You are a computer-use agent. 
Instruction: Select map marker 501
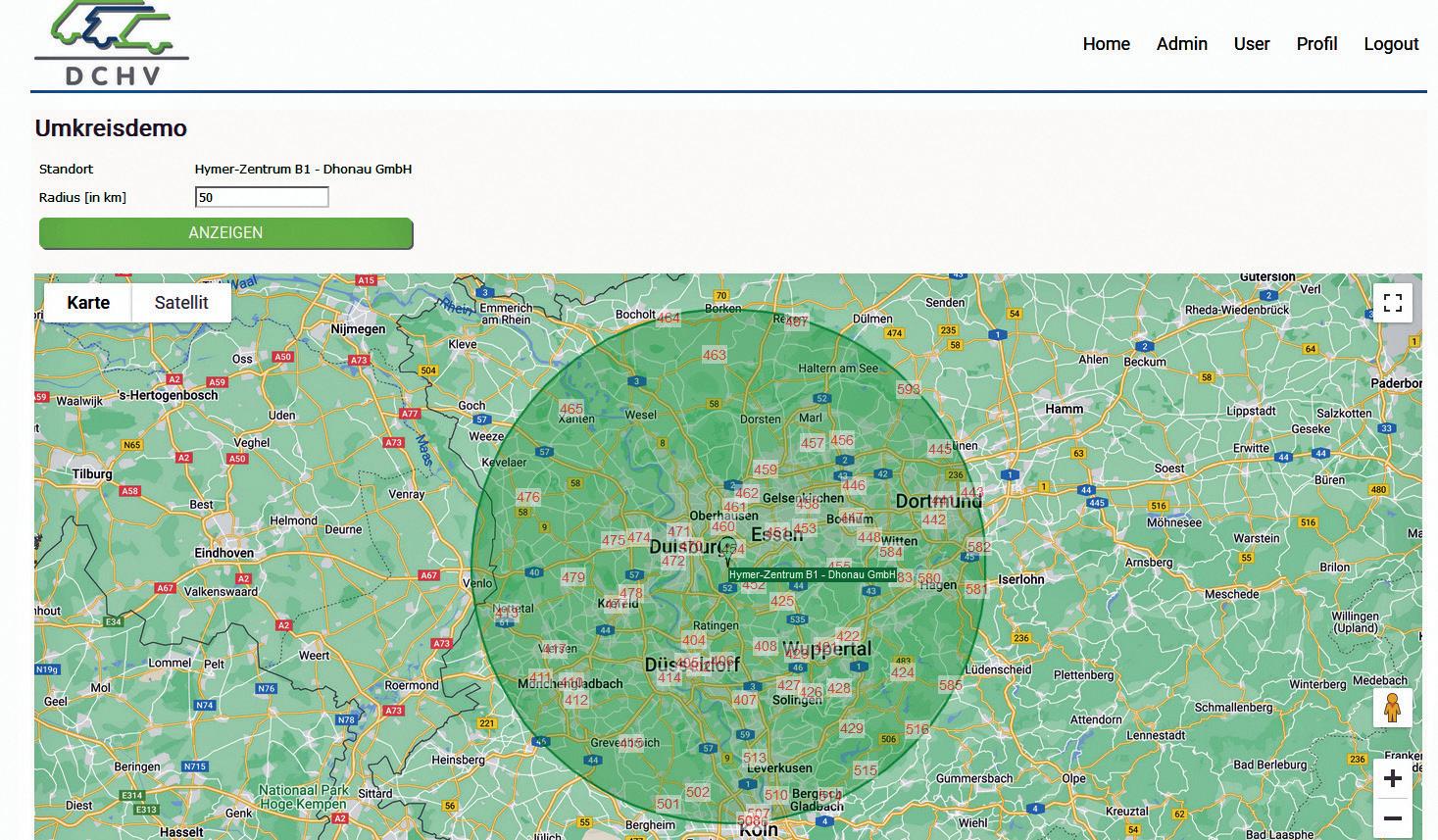tap(669, 804)
